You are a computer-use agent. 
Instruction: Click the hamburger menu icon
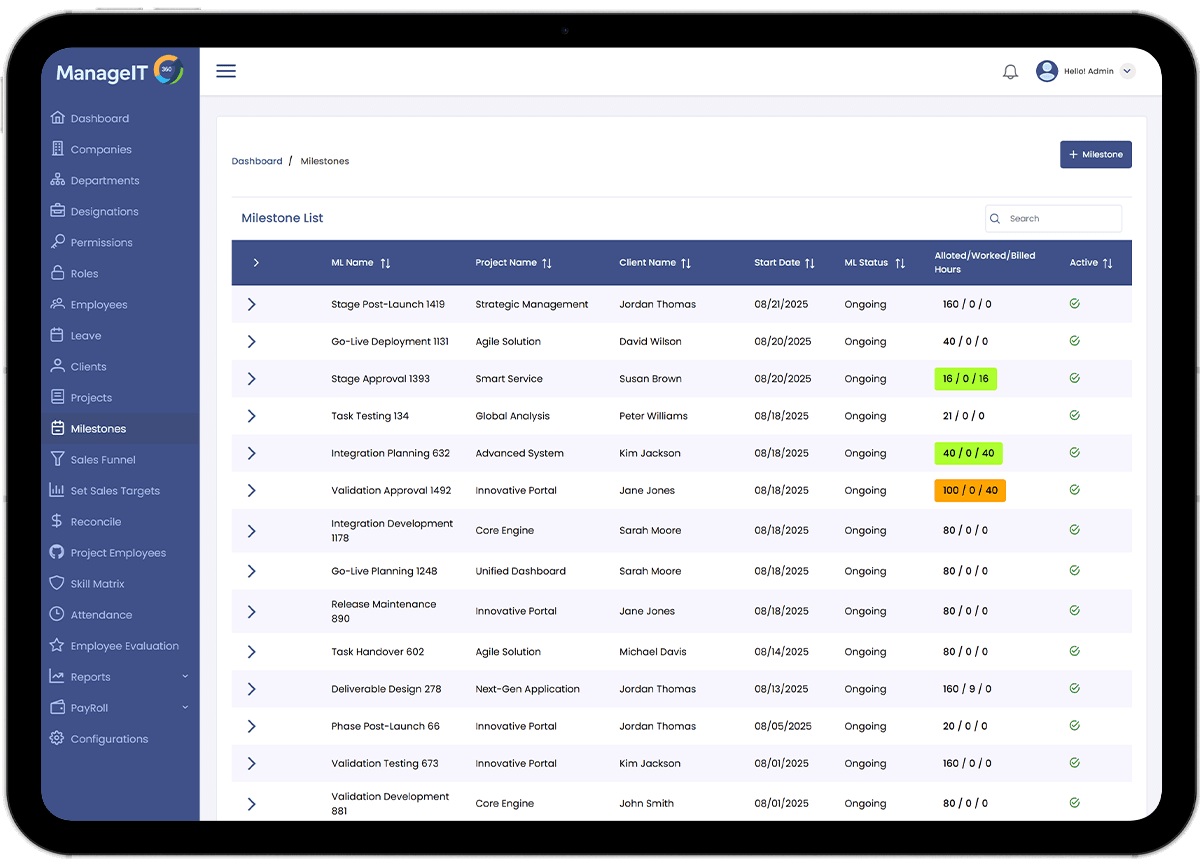pos(226,71)
